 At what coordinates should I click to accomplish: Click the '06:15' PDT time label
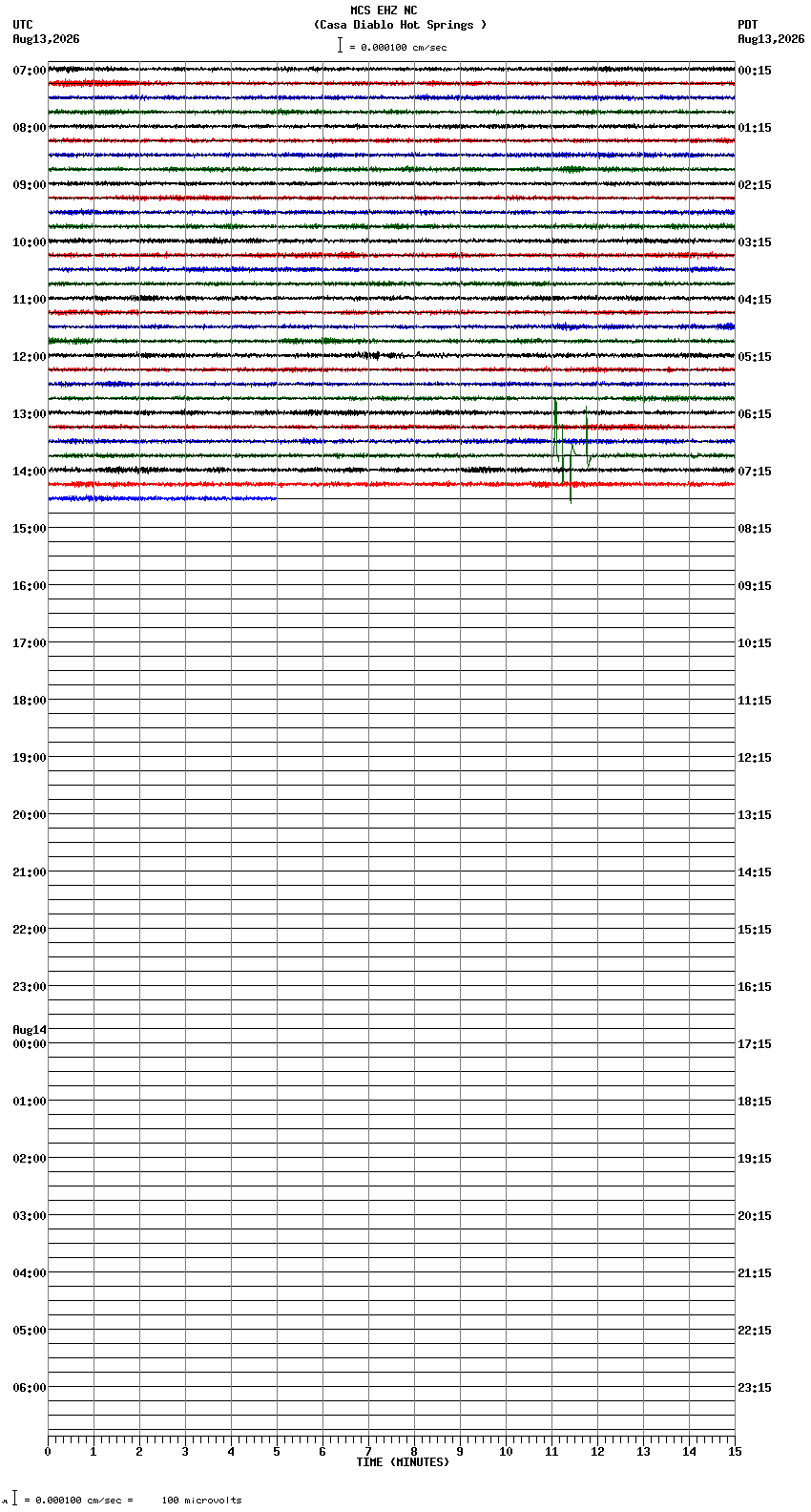coord(755,414)
